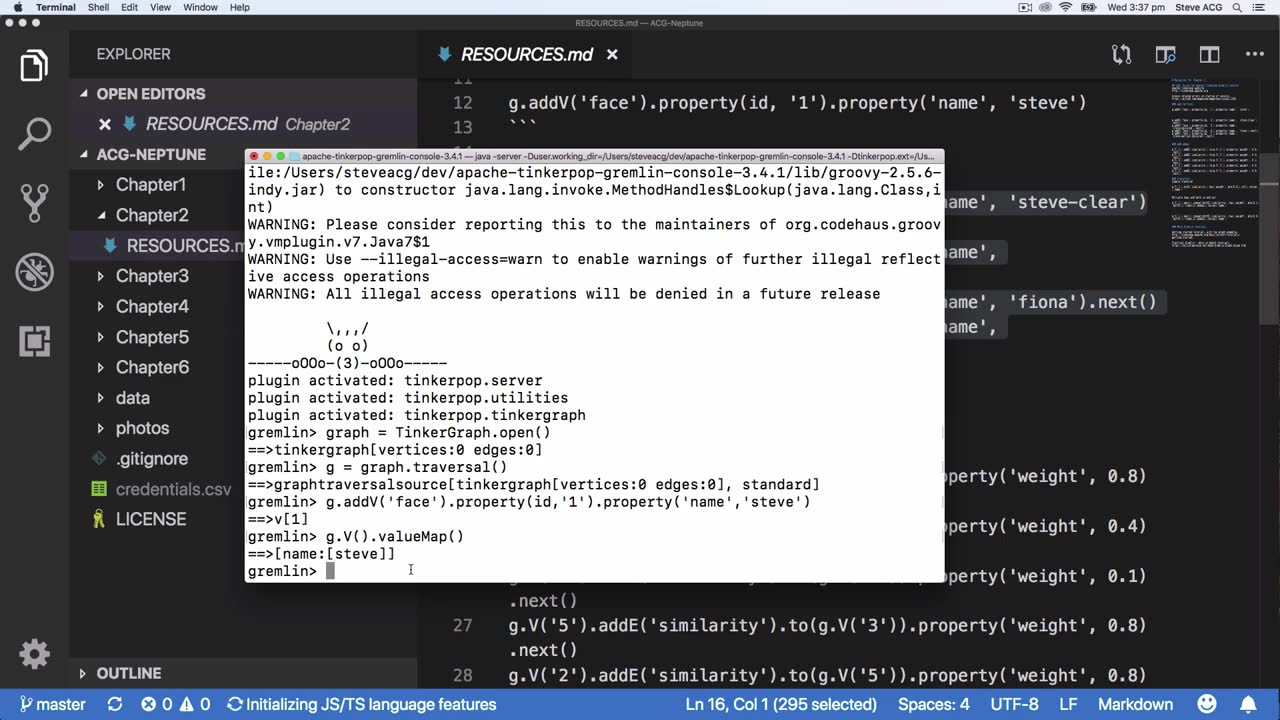Image resolution: width=1280 pixels, height=720 pixels.
Task: Click the screen recording camera icon
Action: coord(1025,7)
